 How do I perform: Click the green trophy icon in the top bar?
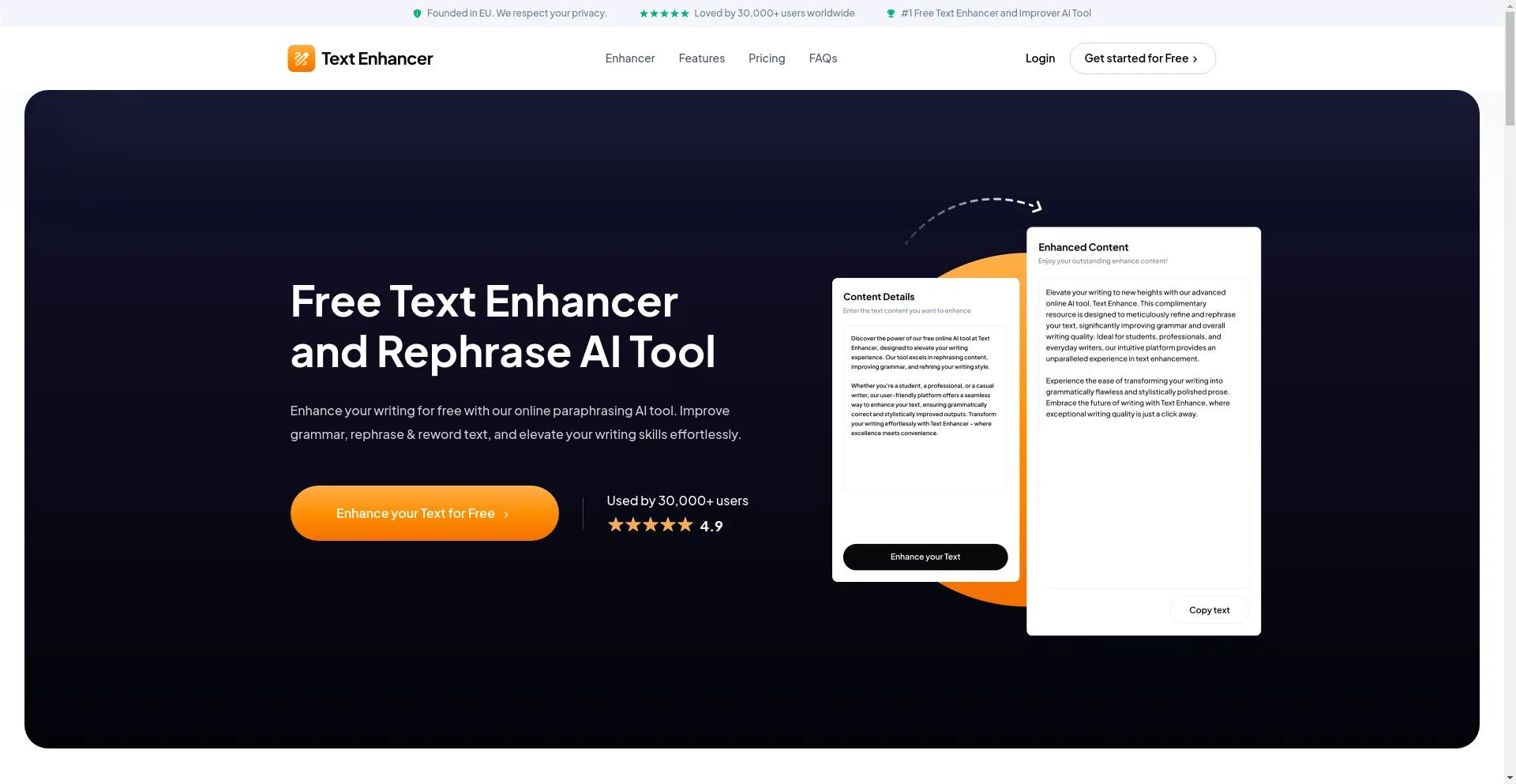coord(891,13)
